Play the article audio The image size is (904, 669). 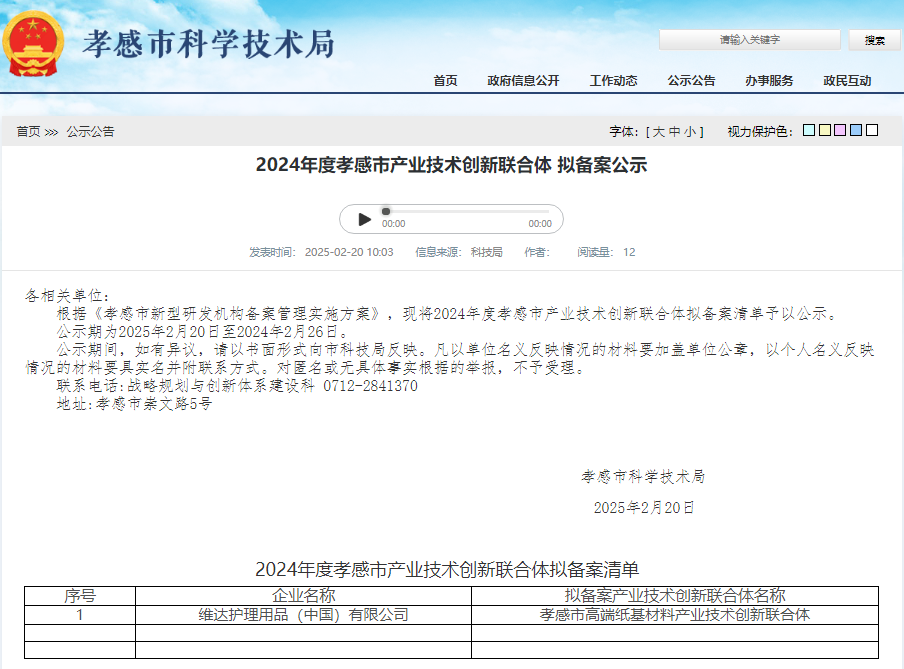point(365,219)
